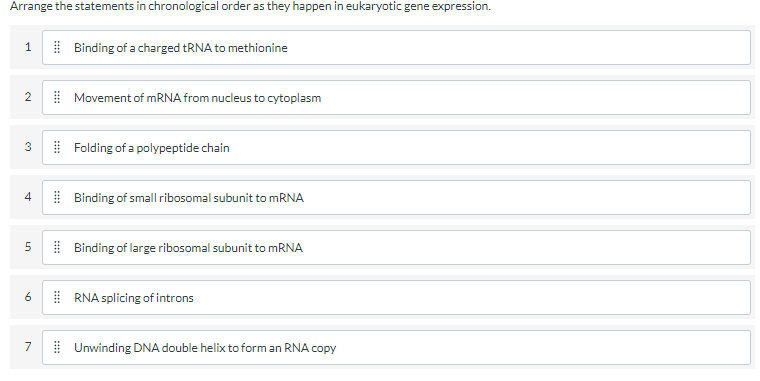Click drag handle for large ribosomal subunit
760x381 pixels.
point(57,247)
